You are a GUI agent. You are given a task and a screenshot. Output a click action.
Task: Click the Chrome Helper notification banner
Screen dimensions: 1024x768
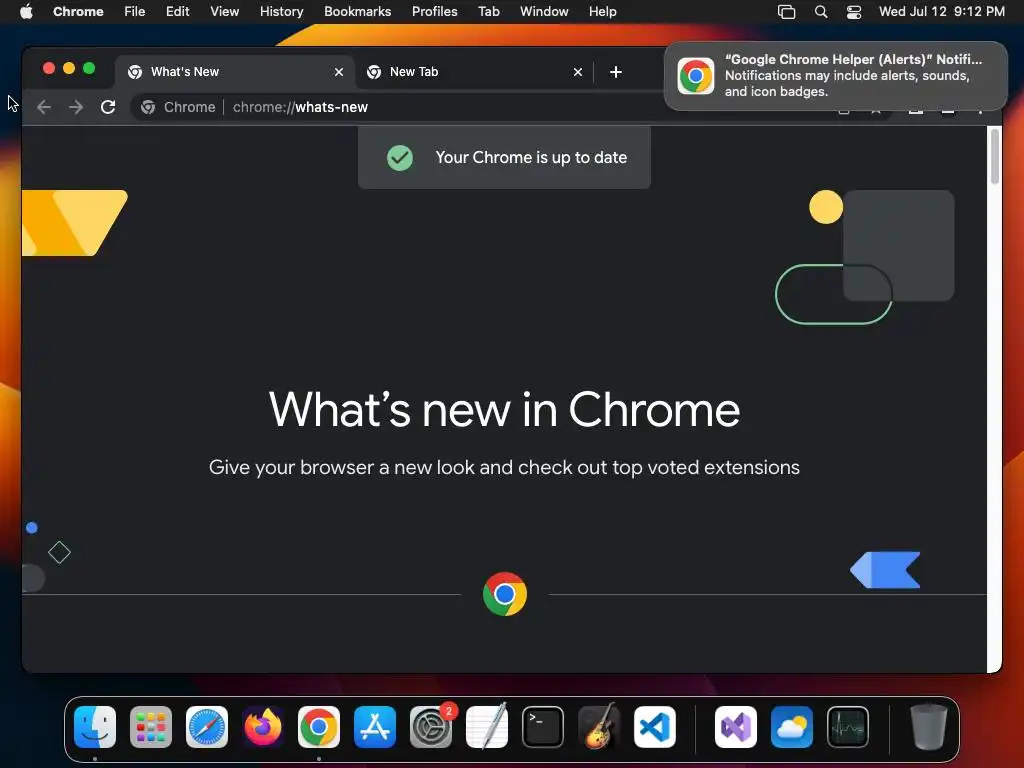[836, 76]
